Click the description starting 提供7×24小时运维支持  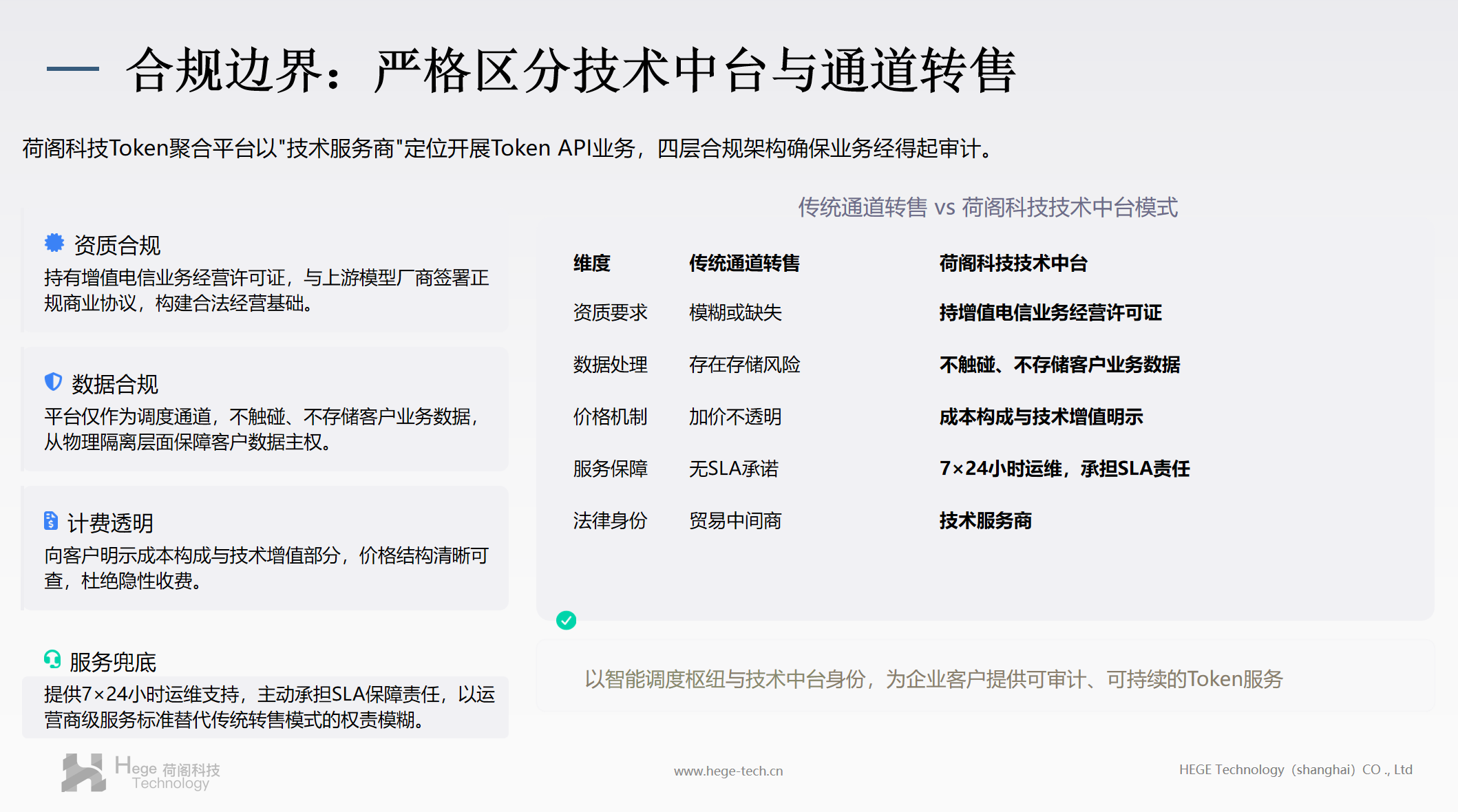point(270,707)
